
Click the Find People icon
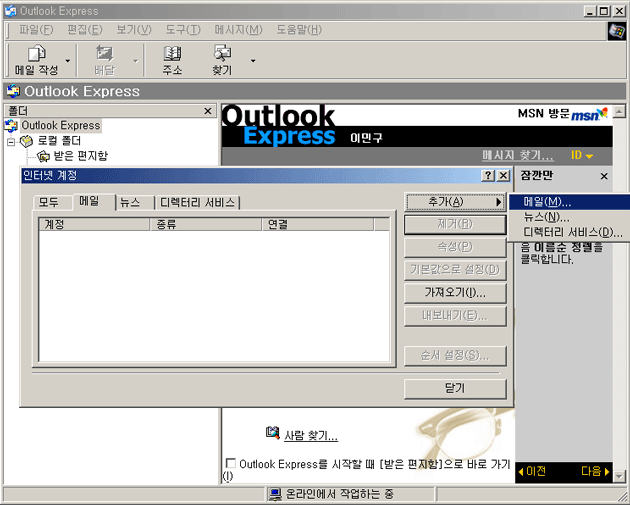click(272, 433)
